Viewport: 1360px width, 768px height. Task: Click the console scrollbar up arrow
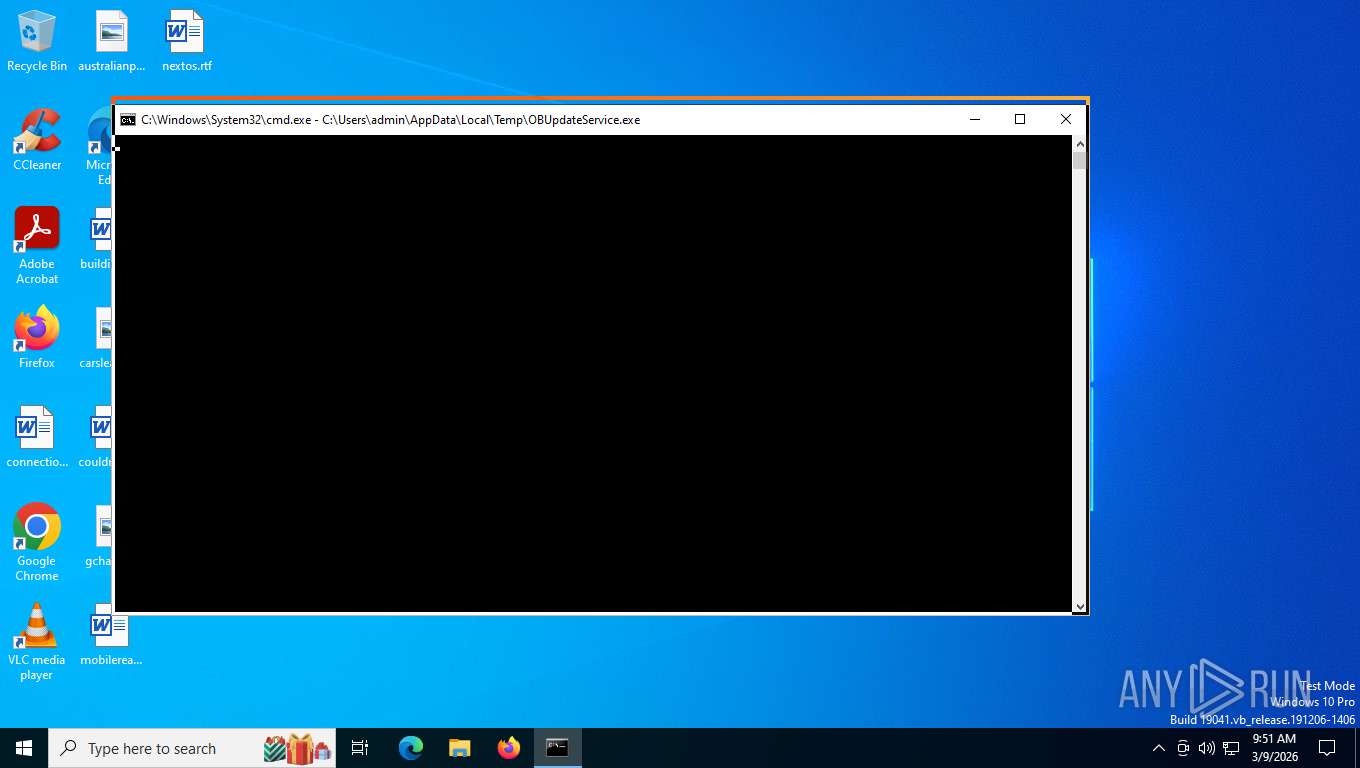pyautogui.click(x=1079, y=144)
